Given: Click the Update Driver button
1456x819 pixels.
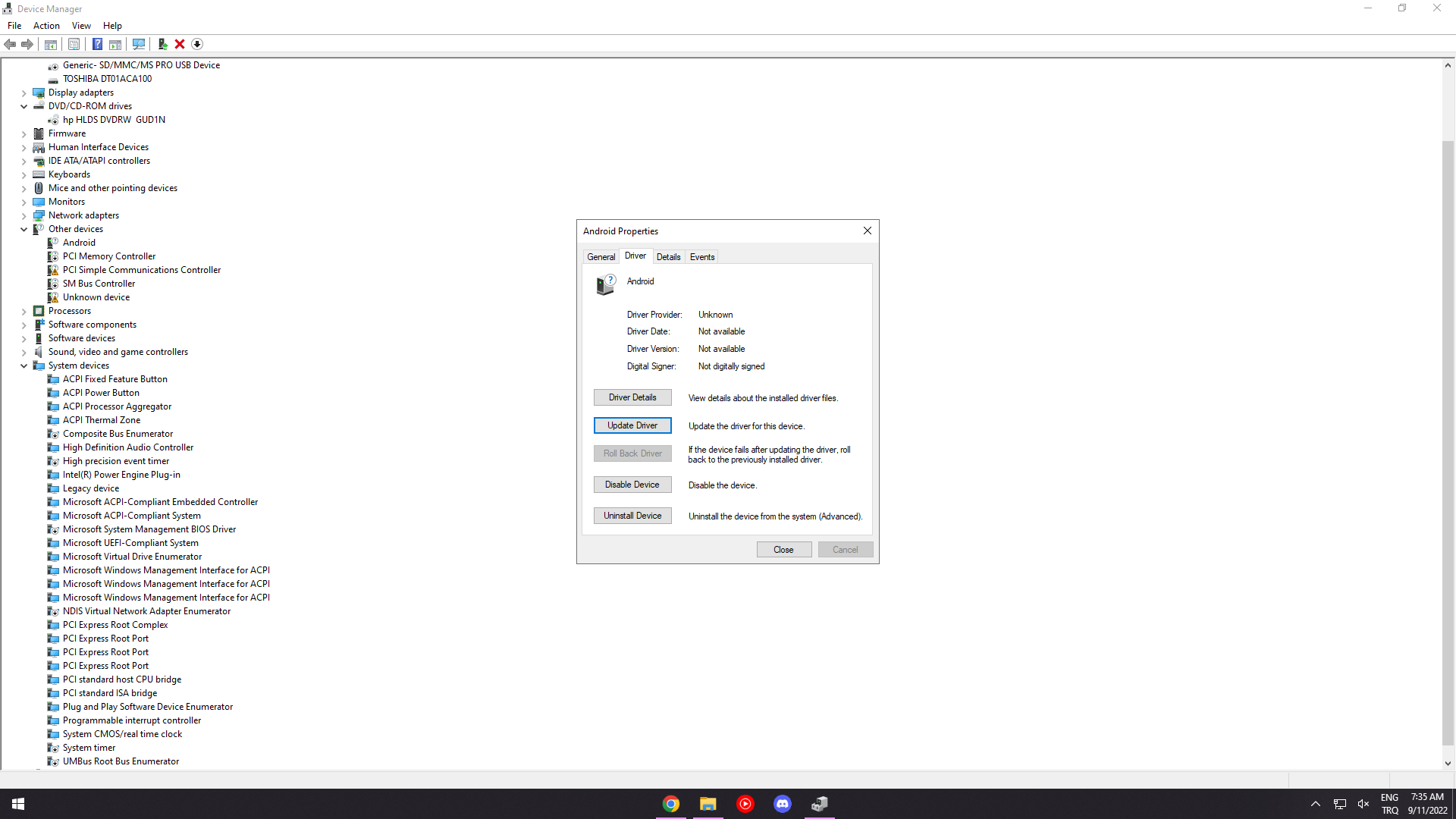Looking at the screenshot, I should [632, 425].
